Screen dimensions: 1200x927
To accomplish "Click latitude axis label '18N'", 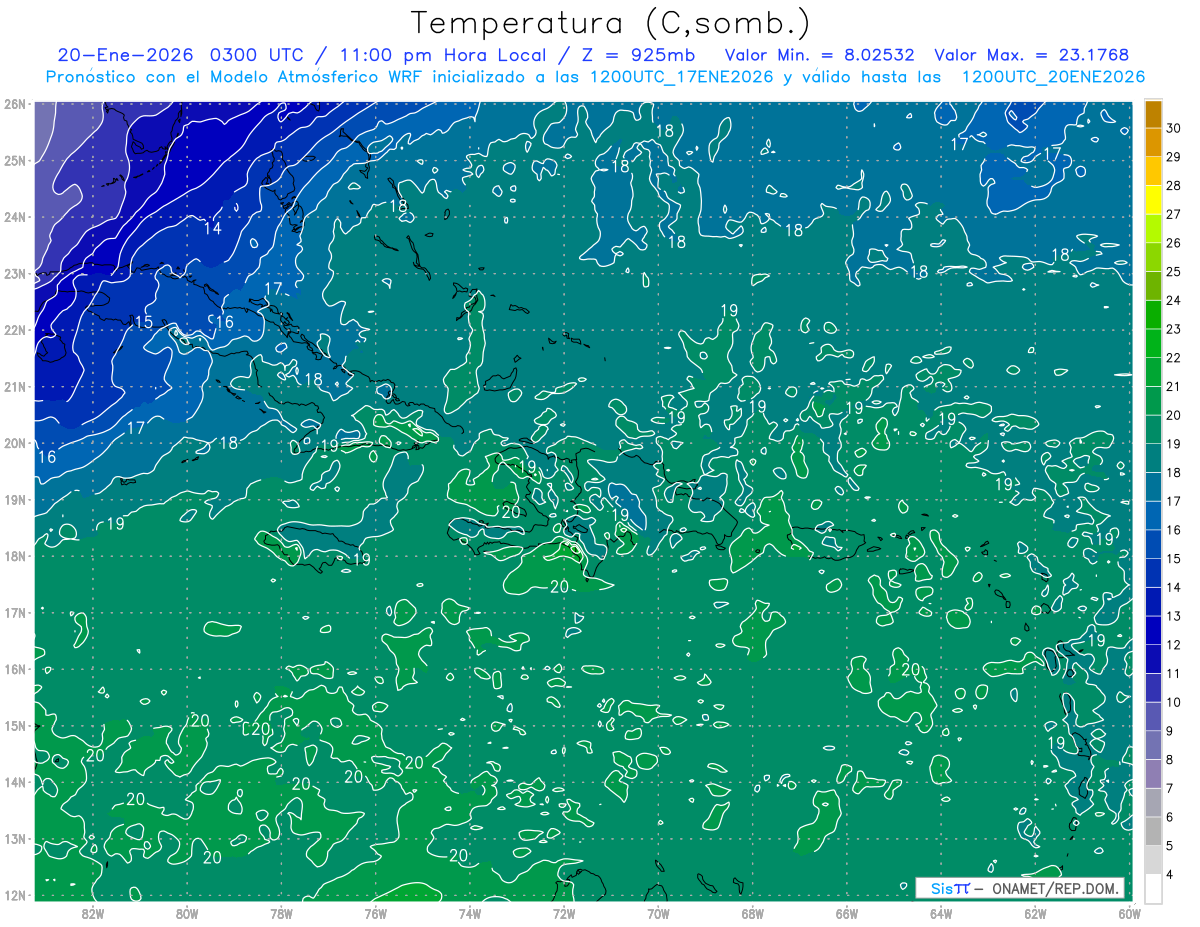I will (x=14, y=556).
